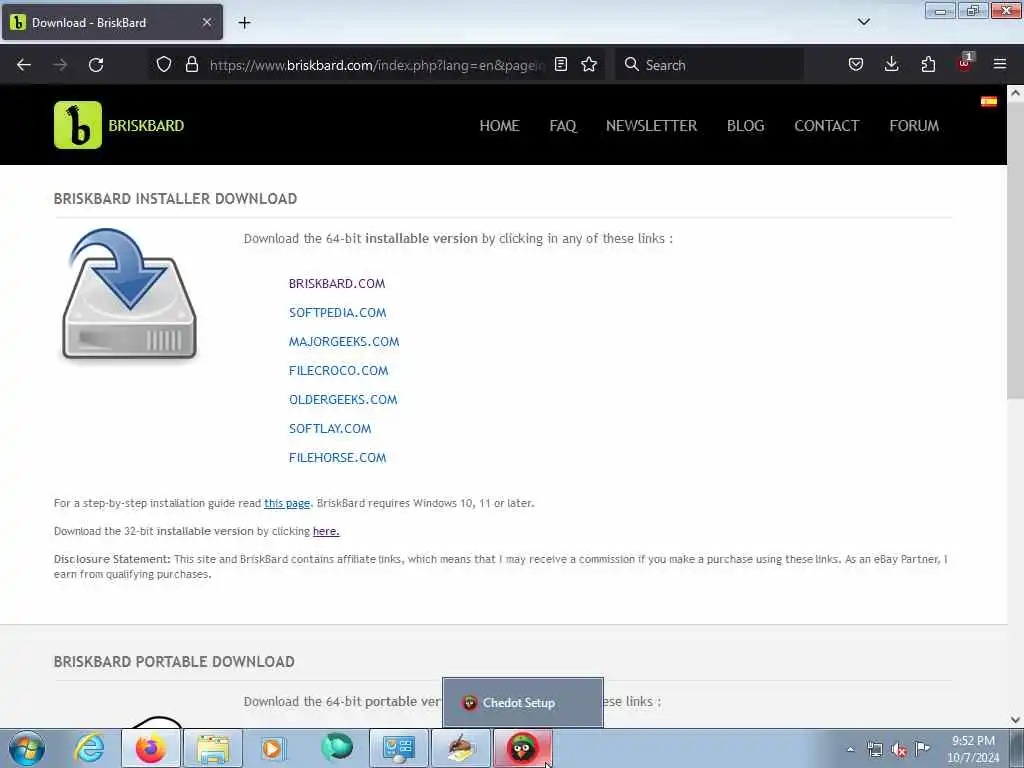Click the 9:52 PM taskbar clock

[973, 749]
